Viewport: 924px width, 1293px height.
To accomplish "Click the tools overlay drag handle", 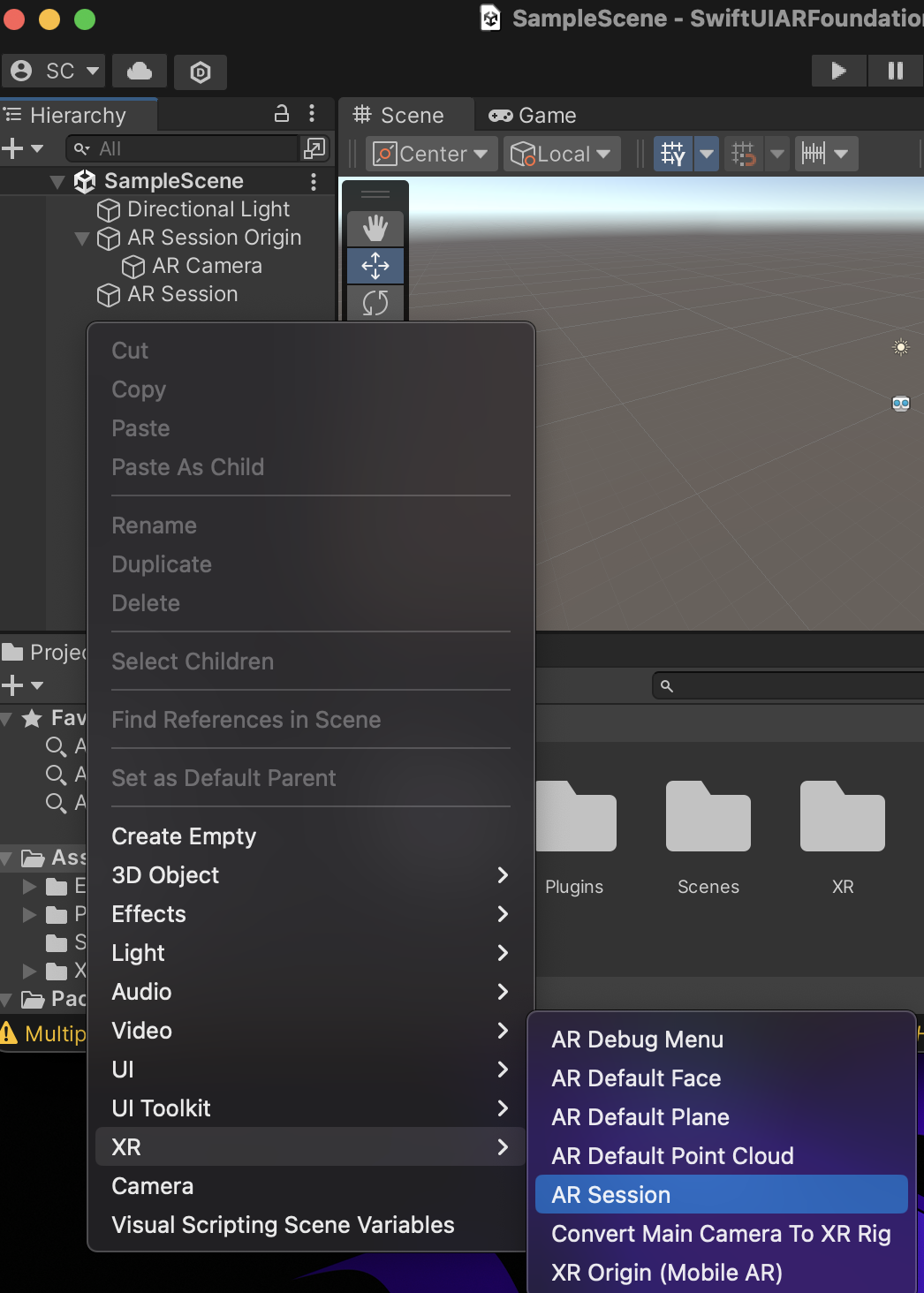I will click(375, 194).
